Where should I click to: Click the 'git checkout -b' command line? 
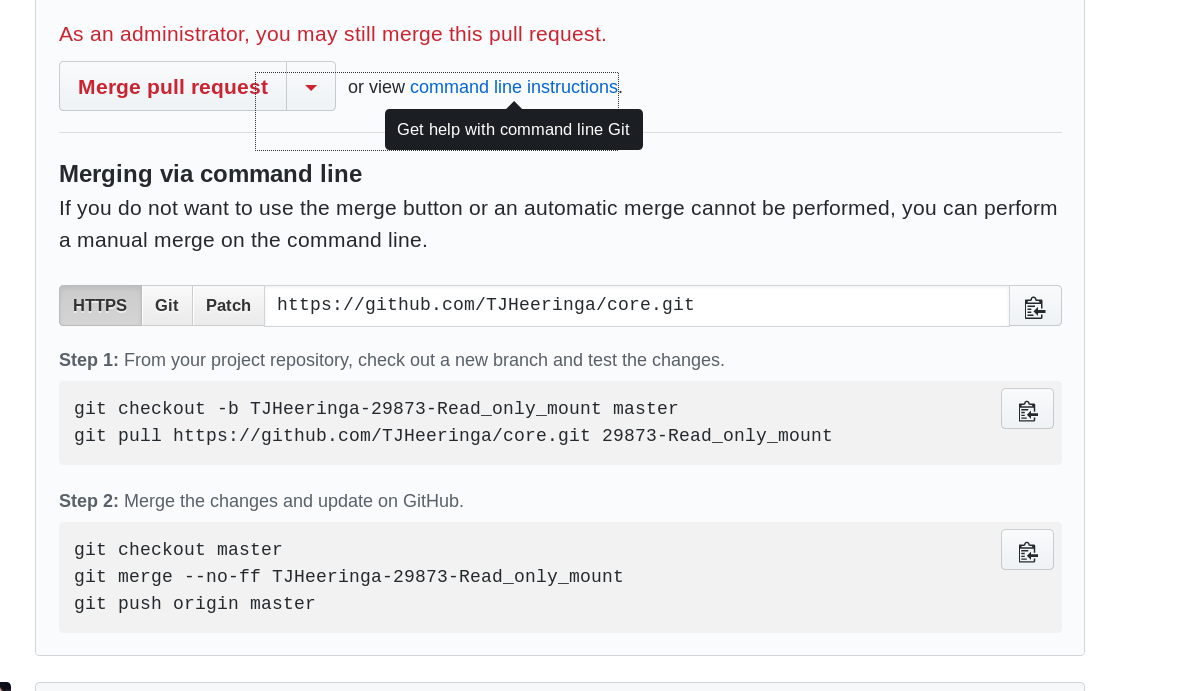tap(376, 409)
